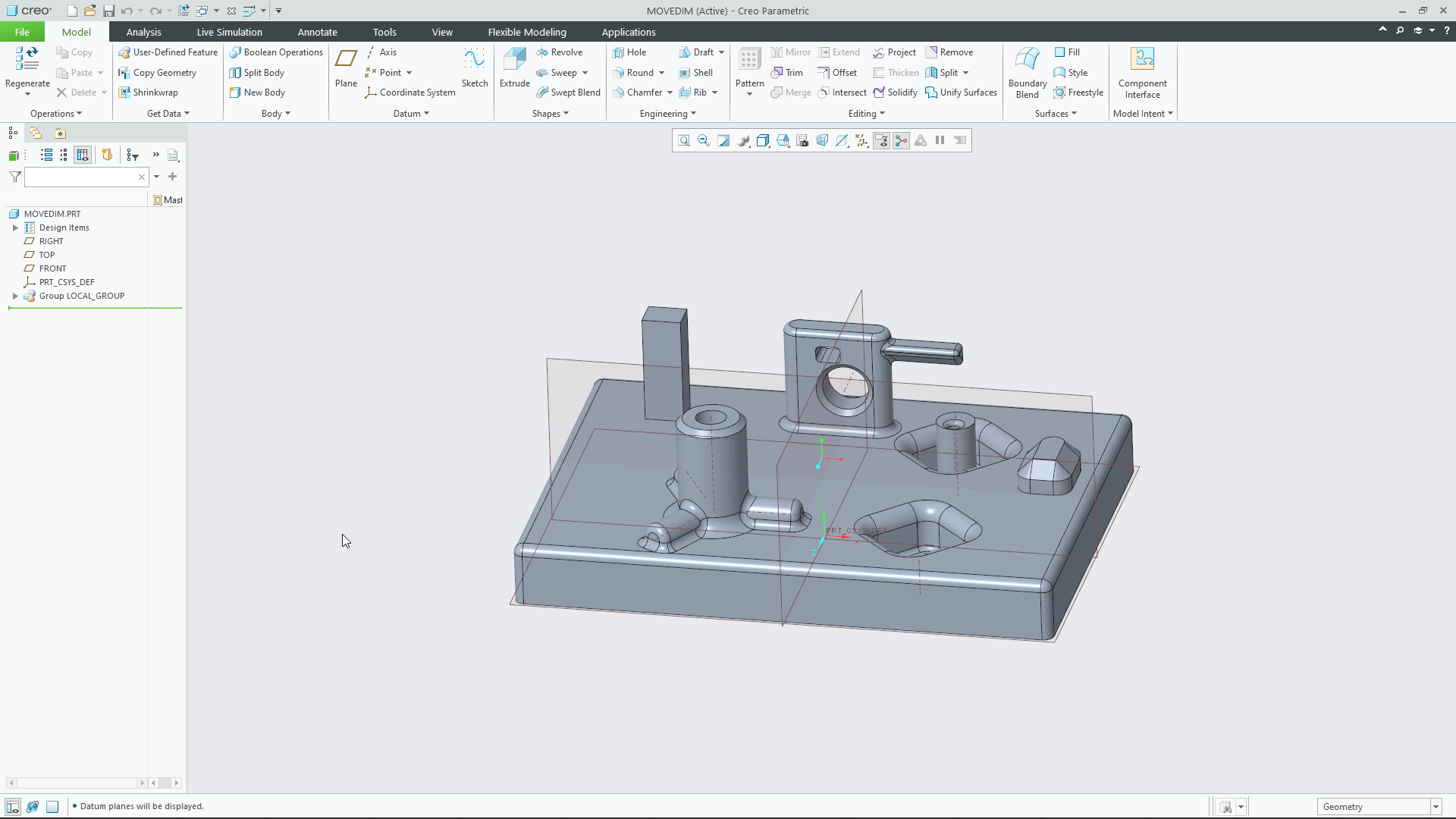Viewport: 1456px width, 819px height.
Task: Click the Refit zoom icon in graphics toolbar
Action: pos(684,140)
